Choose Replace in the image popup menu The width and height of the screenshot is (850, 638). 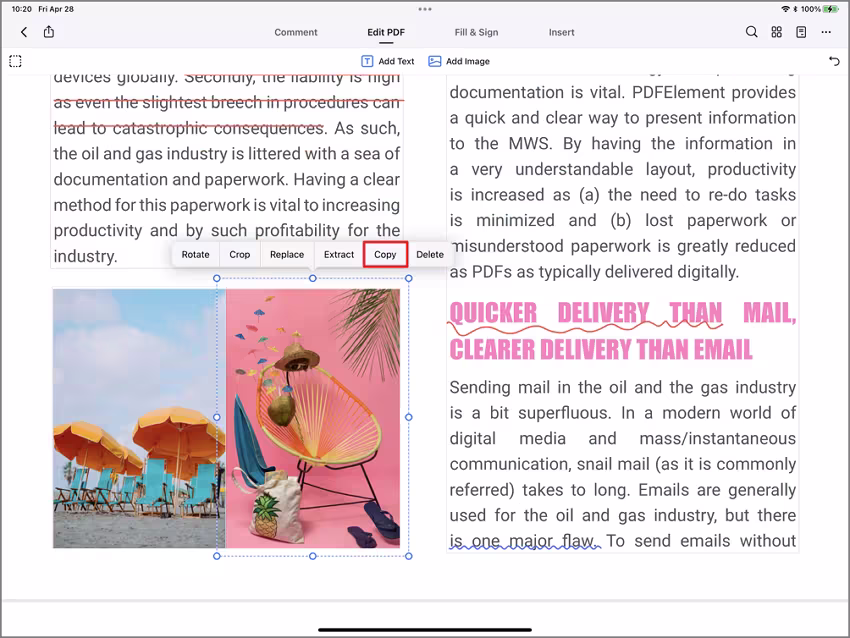pos(287,254)
